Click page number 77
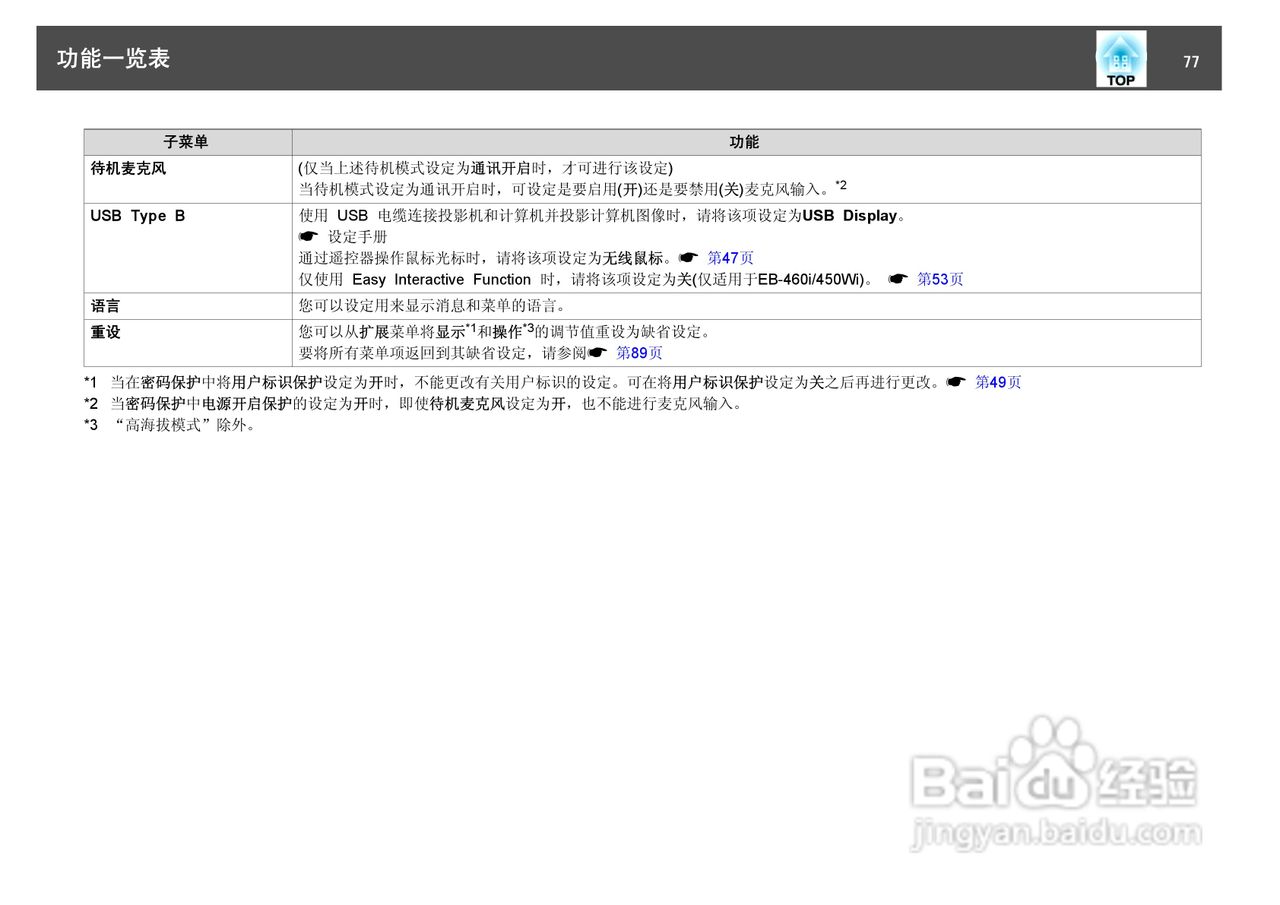Screen dimensions: 1280x905 1191,61
